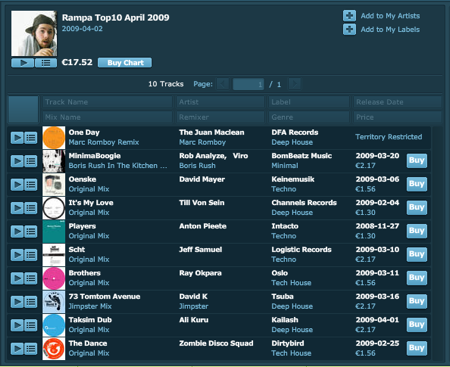Screen dimensions: 450x367
Task: Play the track One Day
Action: (x=17, y=138)
